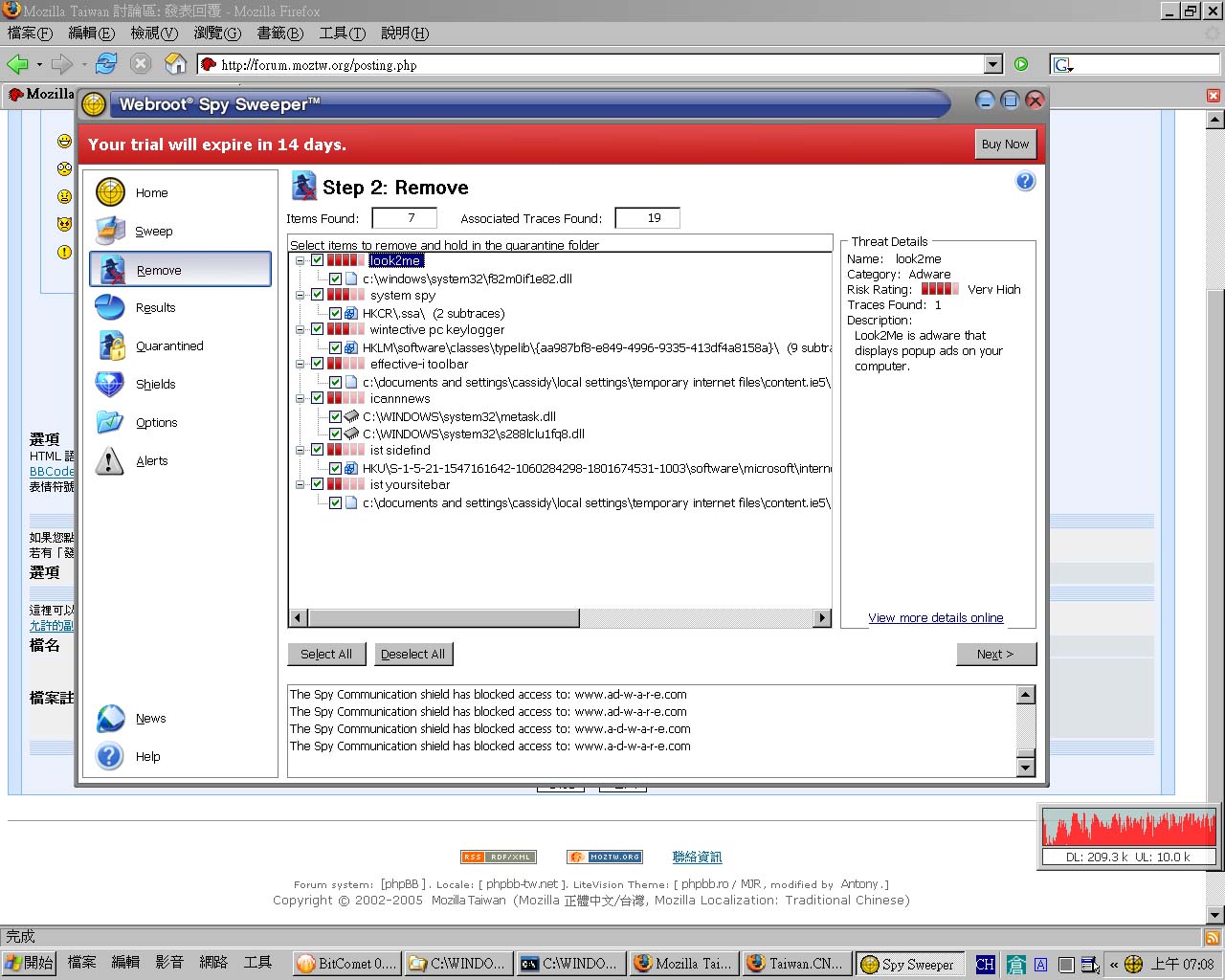Open the View more details online link
Viewport: 1225px width, 980px height.
point(935,618)
